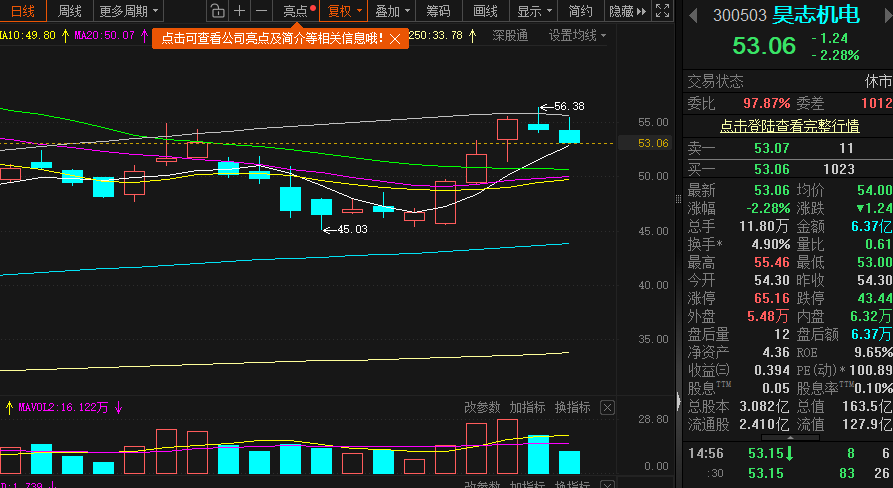The image size is (893, 488).
Task: Click 最高 value 55.46
Action: tap(772, 263)
